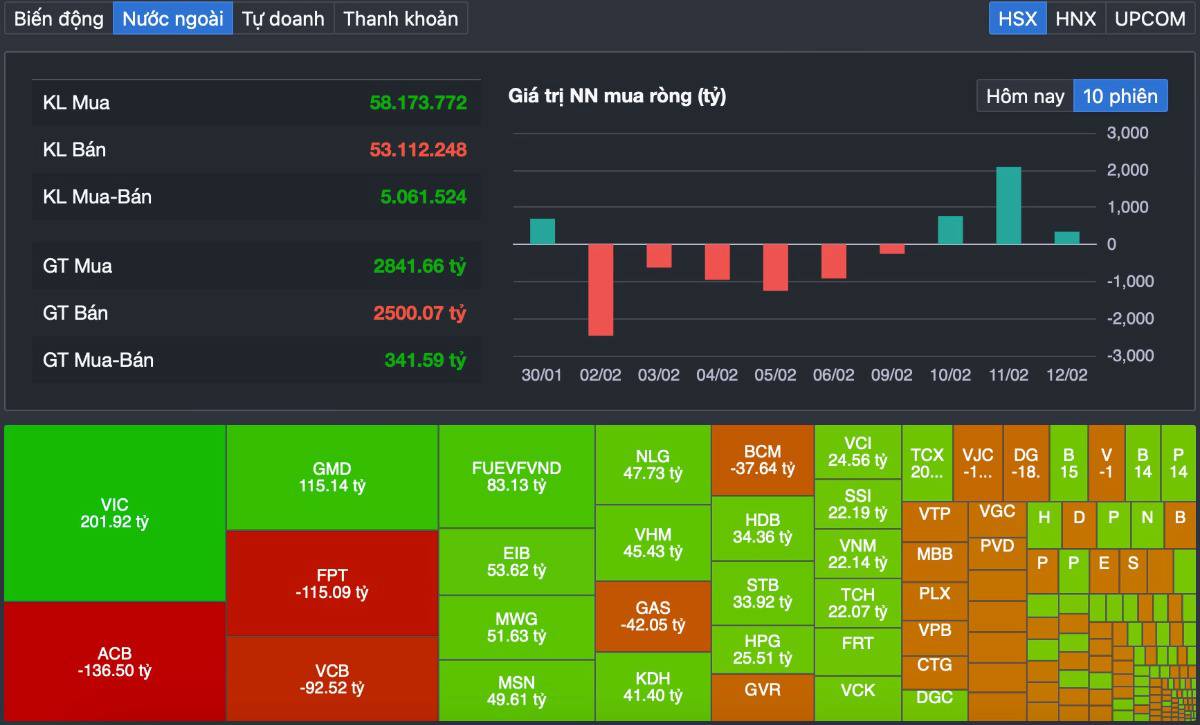Click the 11/02 tallest green bar
This screenshot has height=725, width=1200.
click(x=1009, y=205)
